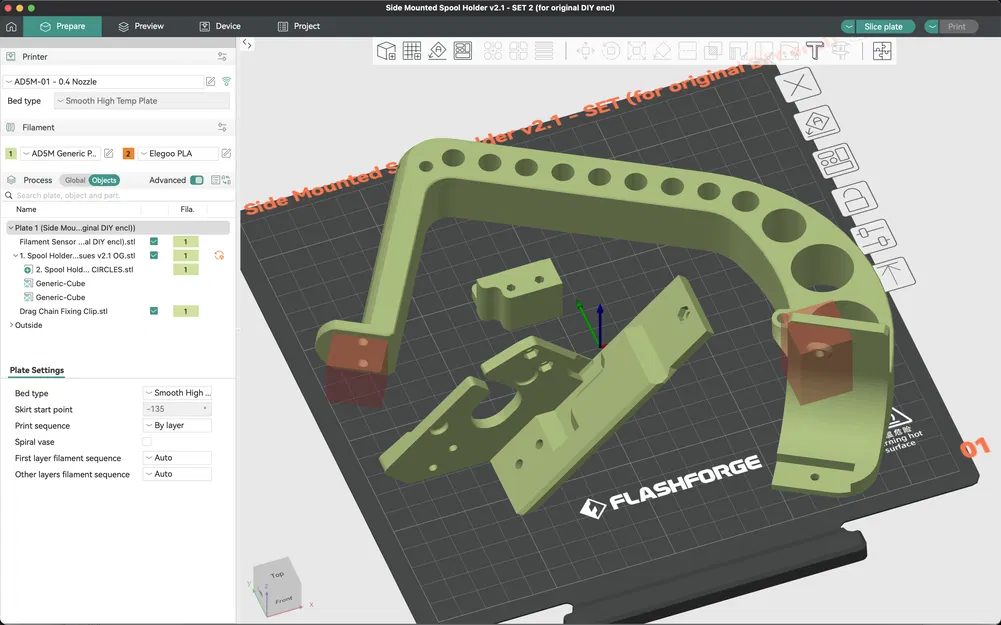Screen dimensions: 1001x625
Task: Uncheck printable box for Drag Chain Fixing Clip
Action: point(154,311)
